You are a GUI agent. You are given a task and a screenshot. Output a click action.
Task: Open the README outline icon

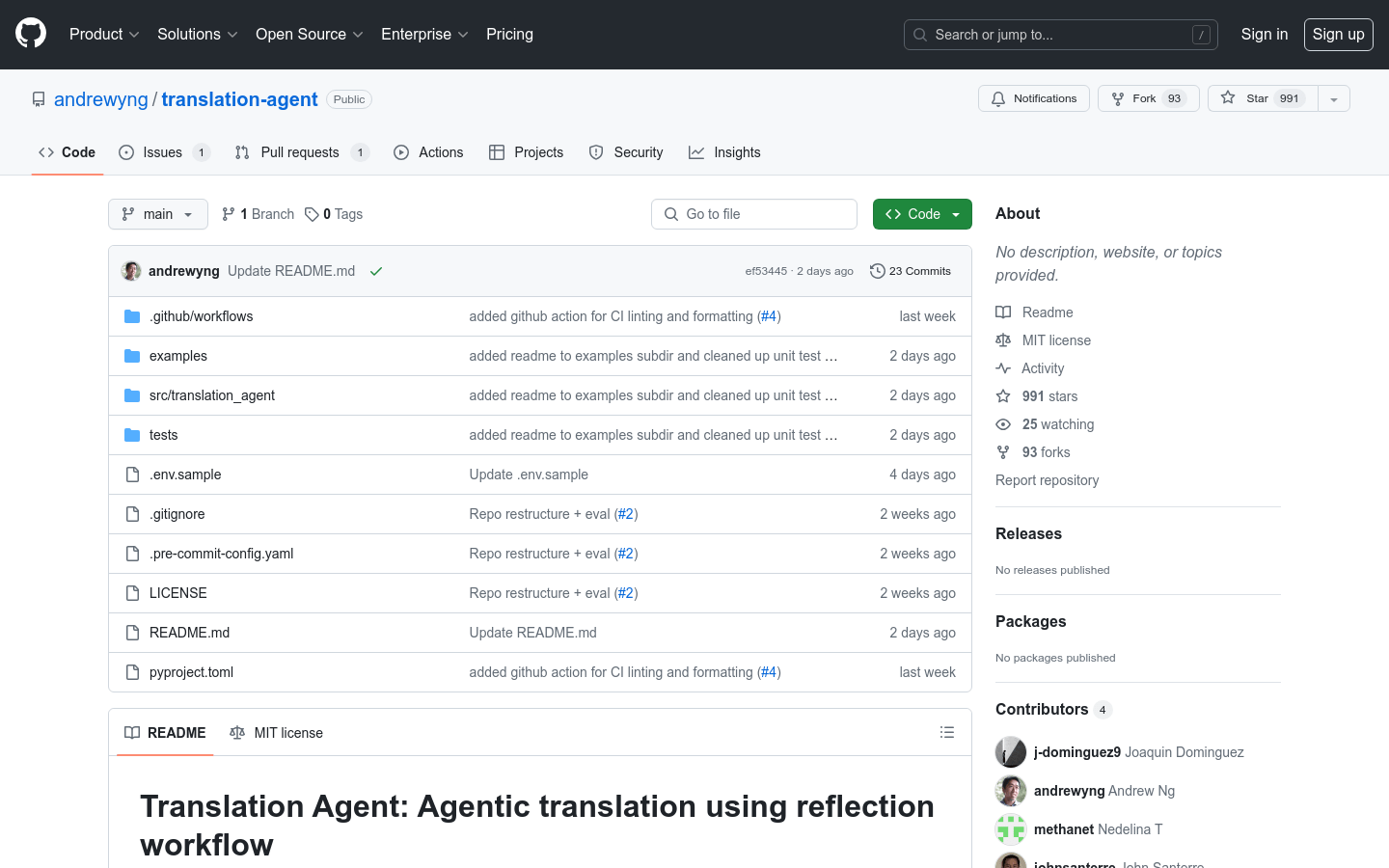coord(946,733)
